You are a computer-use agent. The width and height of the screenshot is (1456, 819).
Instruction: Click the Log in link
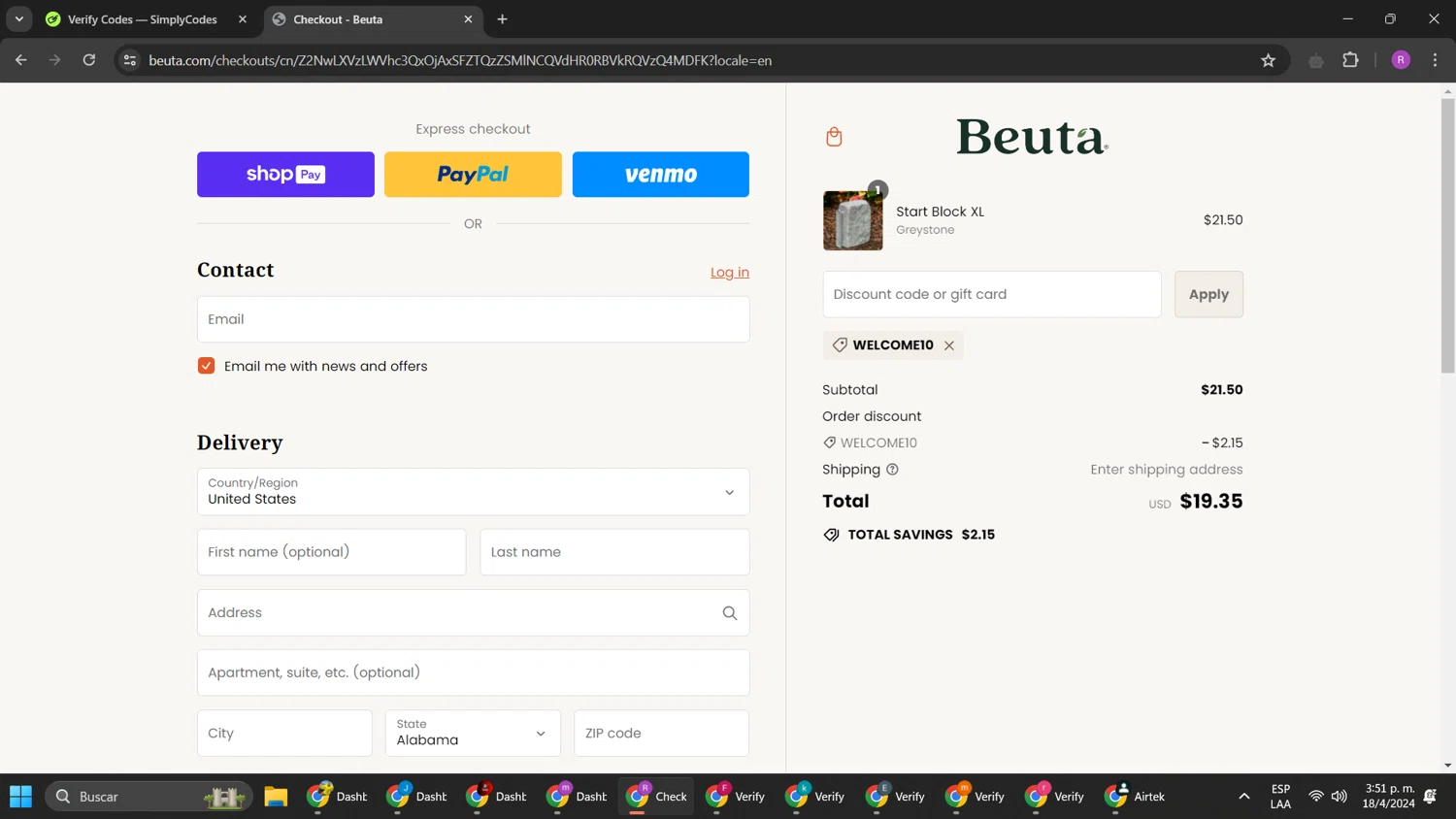point(730,273)
